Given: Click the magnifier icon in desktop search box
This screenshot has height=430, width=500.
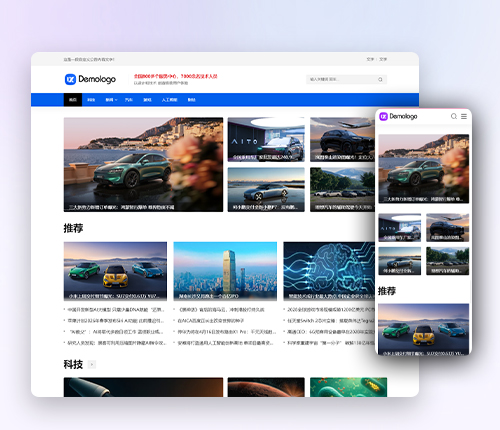Looking at the screenshot, I should 380,79.
